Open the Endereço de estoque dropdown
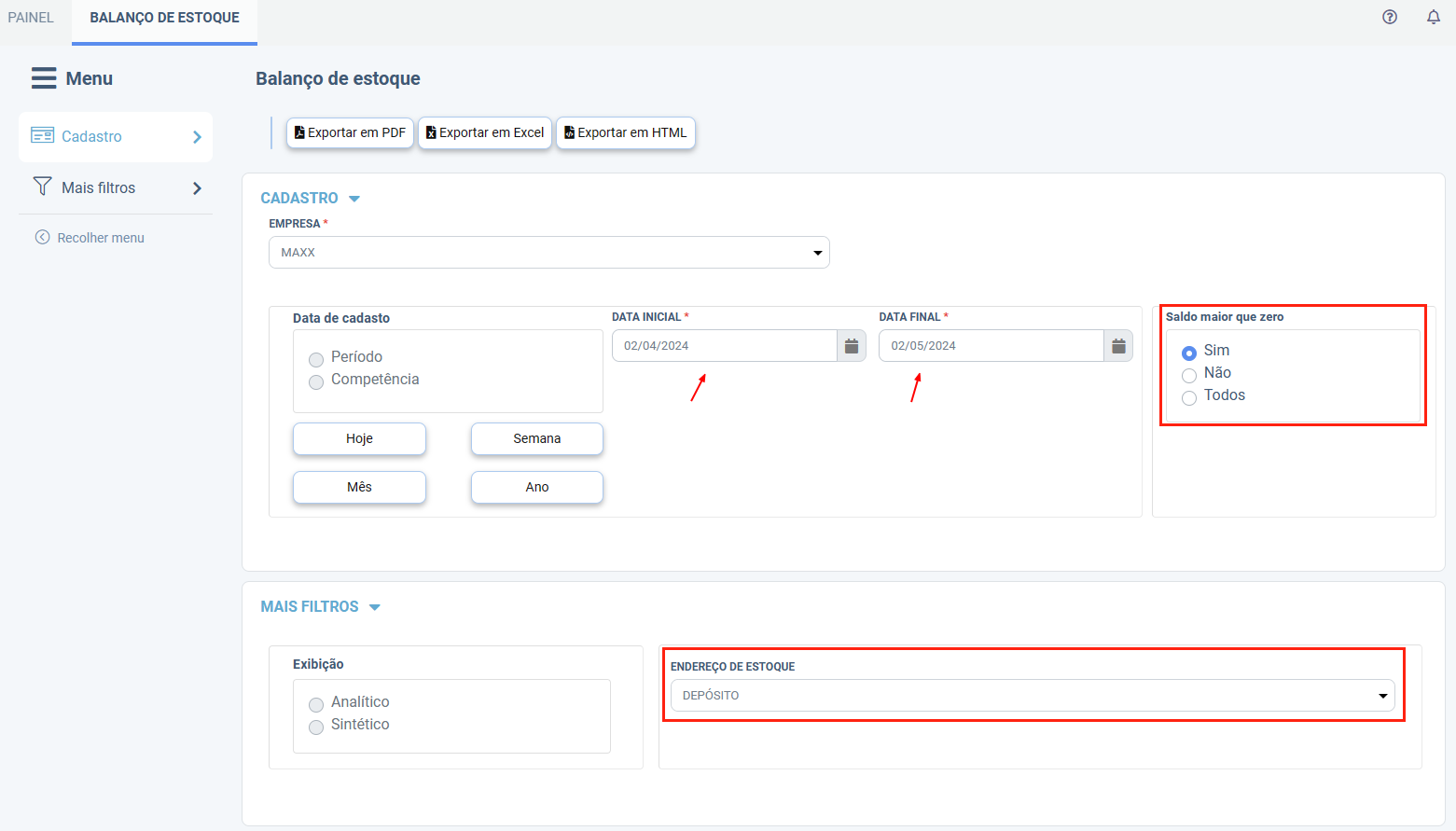The width and height of the screenshot is (1456, 831). pyautogui.click(x=1033, y=696)
